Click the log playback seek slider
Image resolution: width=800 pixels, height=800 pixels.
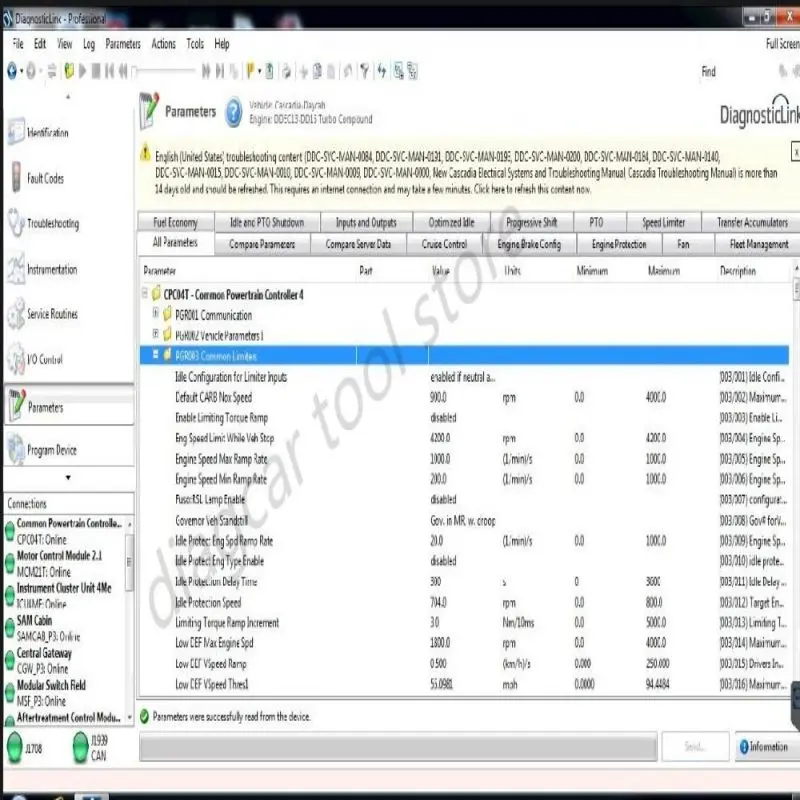164,70
